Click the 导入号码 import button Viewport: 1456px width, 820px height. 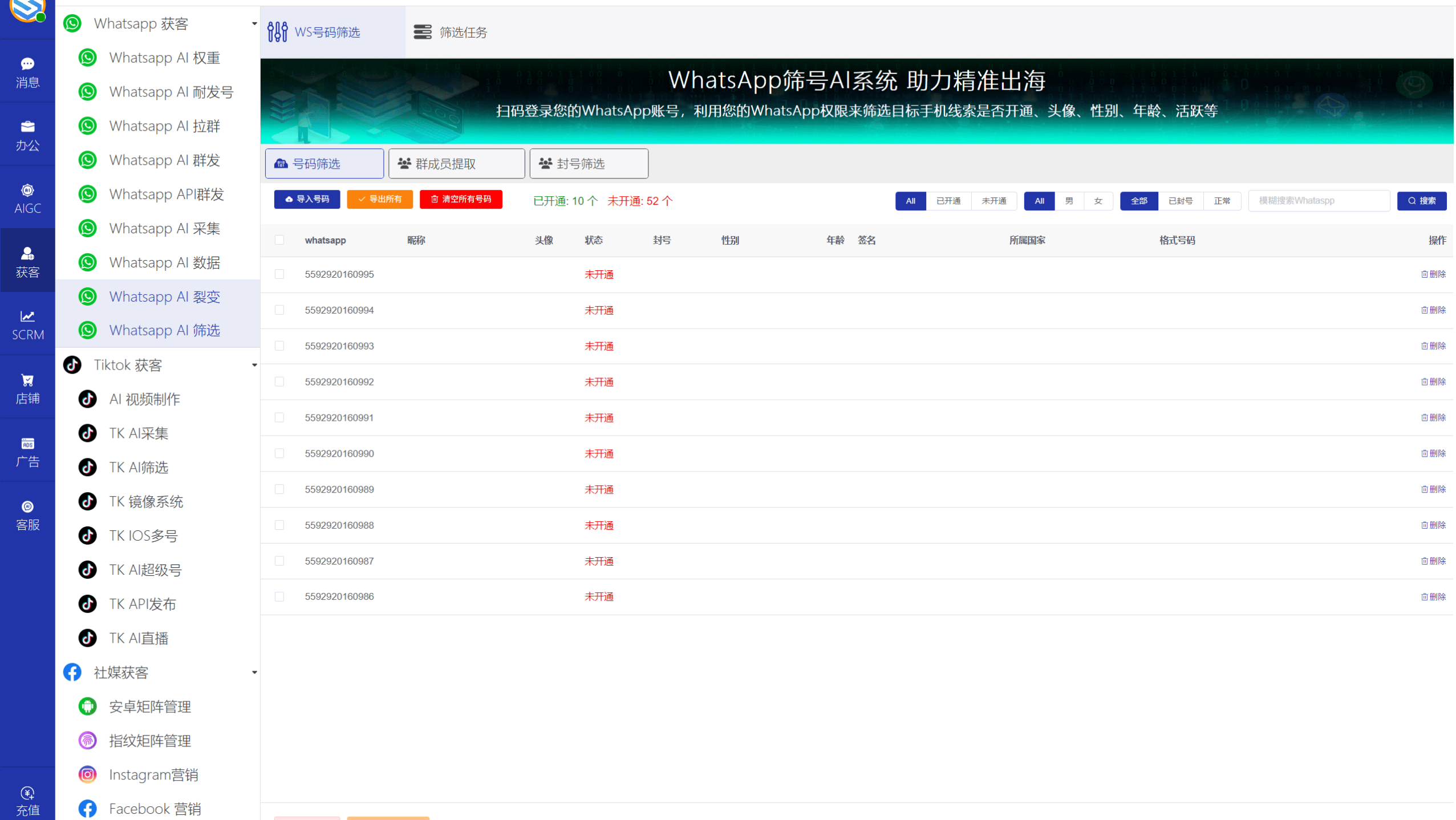click(307, 200)
